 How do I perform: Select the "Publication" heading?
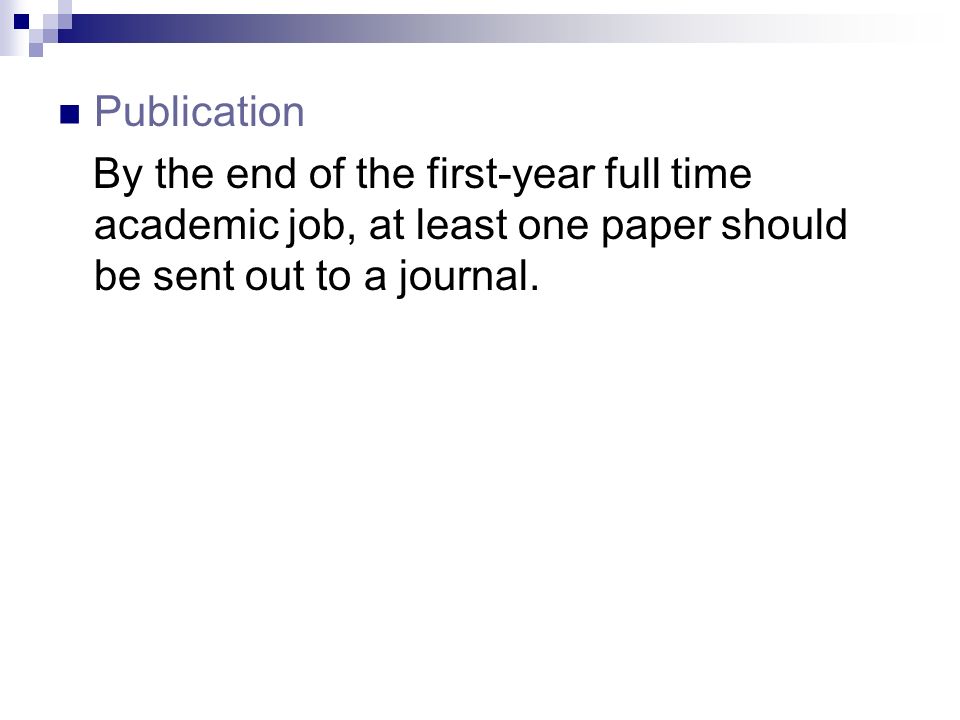tap(199, 111)
